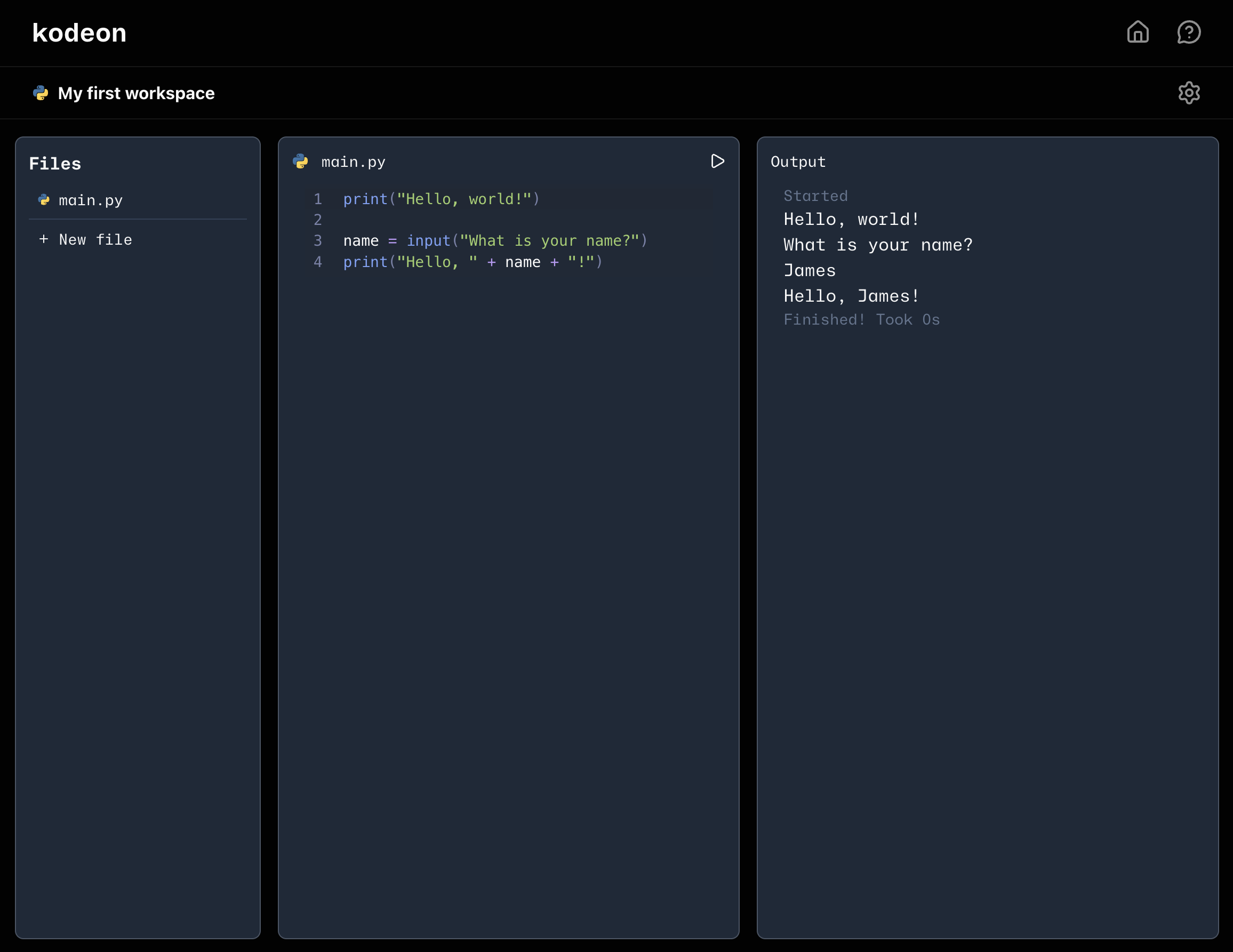Image resolution: width=1233 pixels, height=952 pixels.
Task: Click line 3 of the code editor
Action: pyautogui.click(x=494, y=240)
